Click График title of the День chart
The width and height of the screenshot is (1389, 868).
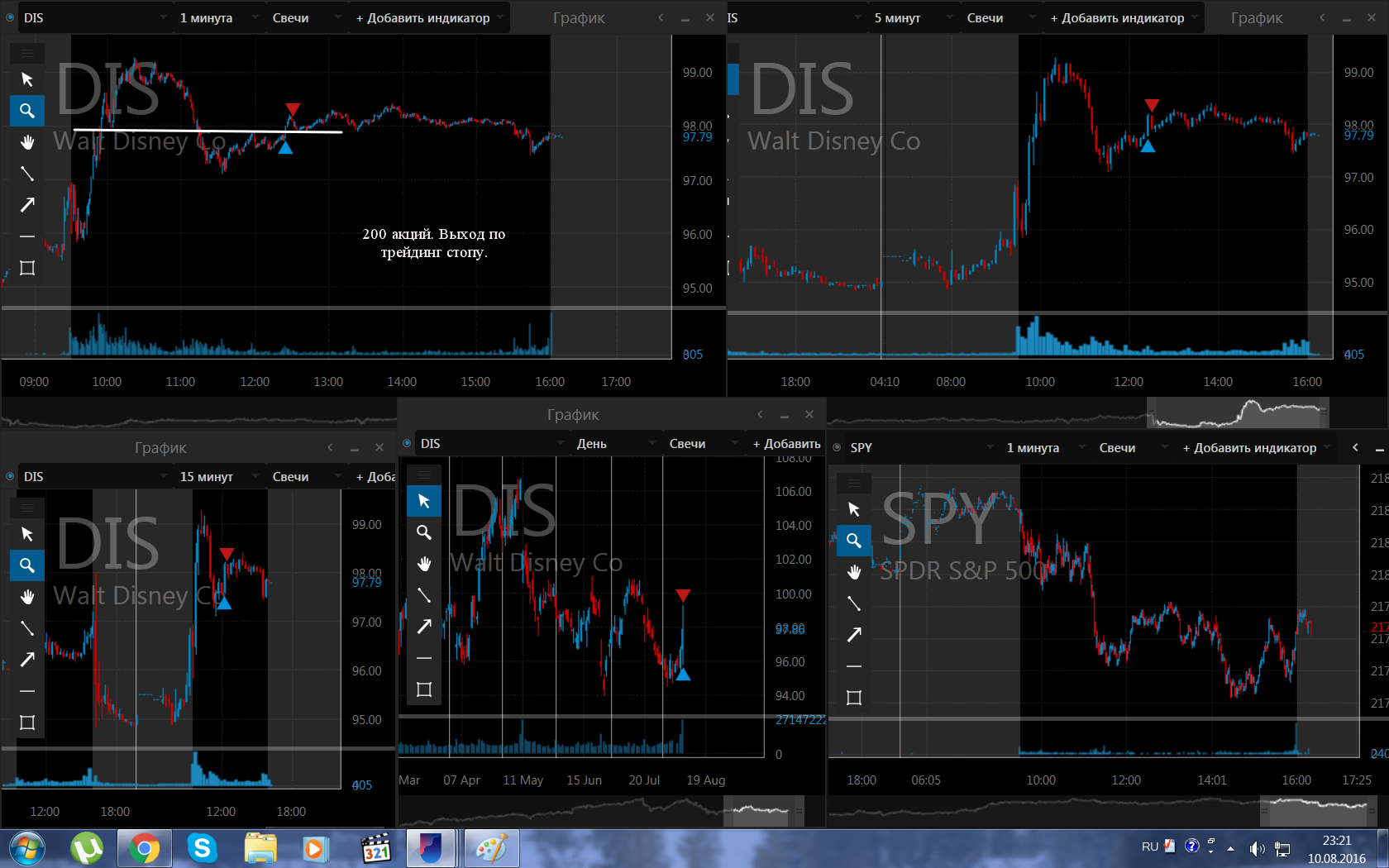(573, 414)
